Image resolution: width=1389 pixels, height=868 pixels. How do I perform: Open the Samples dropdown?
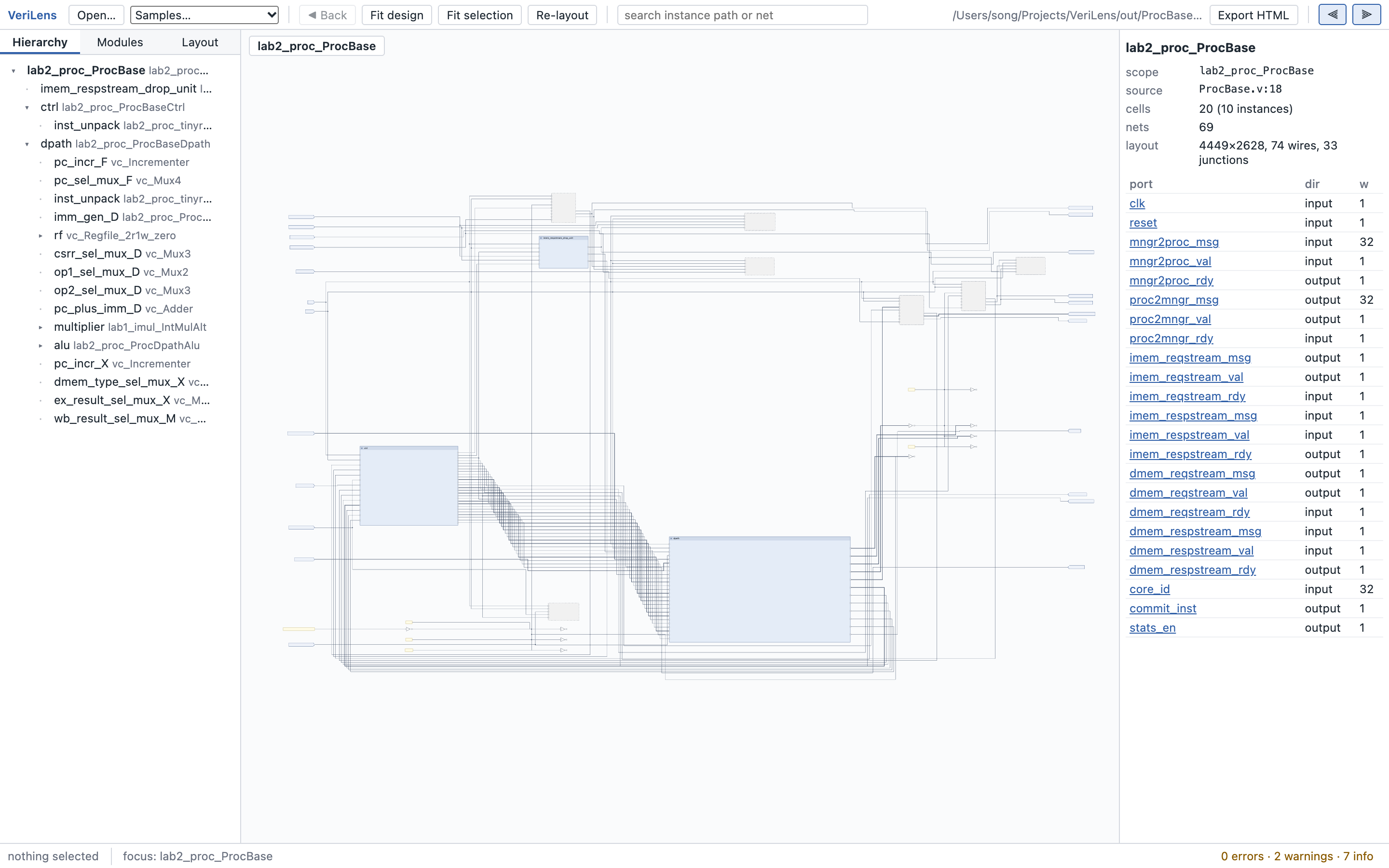(x=204, y=15)
